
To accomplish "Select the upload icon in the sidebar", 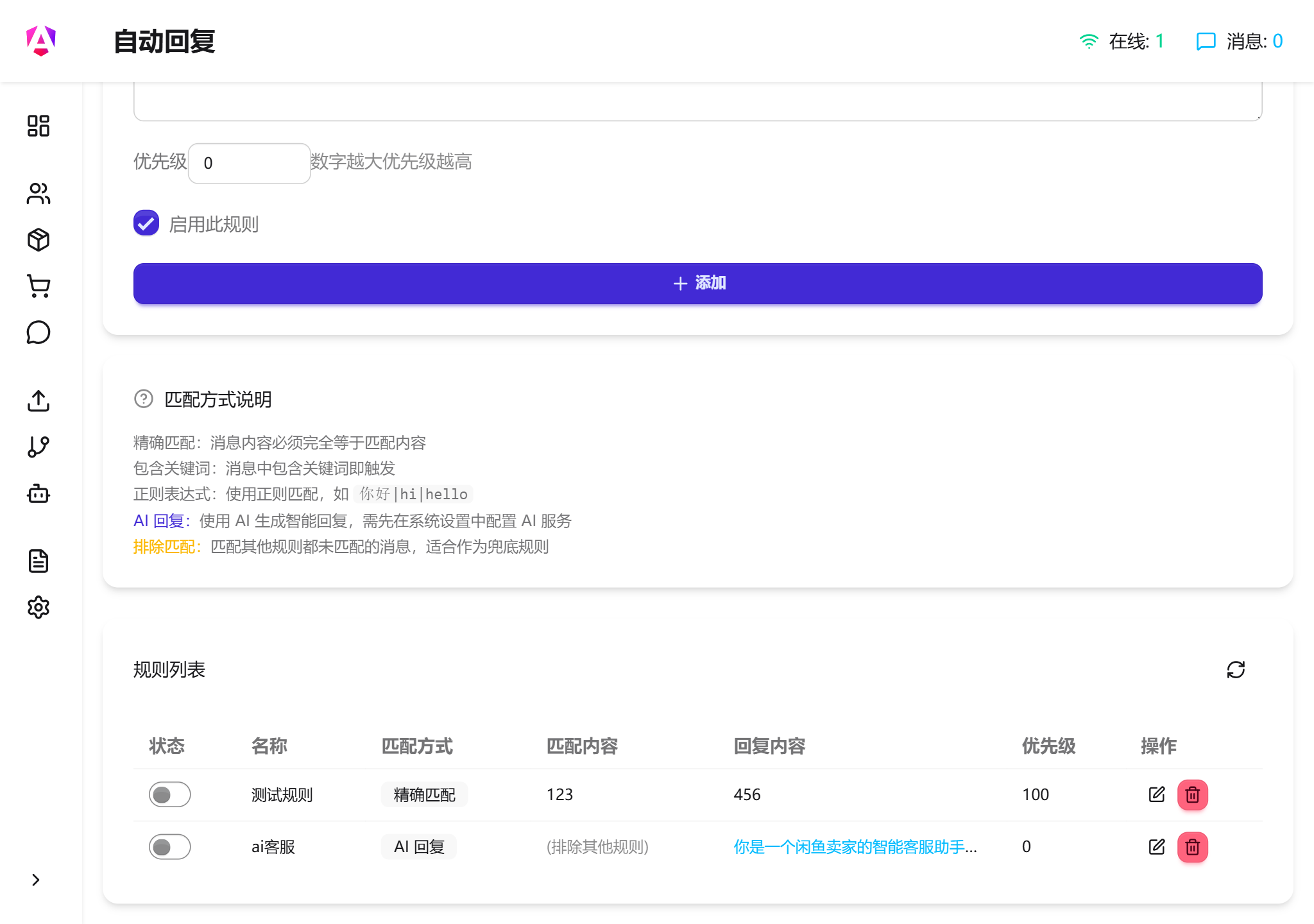I will coord(38,402).
